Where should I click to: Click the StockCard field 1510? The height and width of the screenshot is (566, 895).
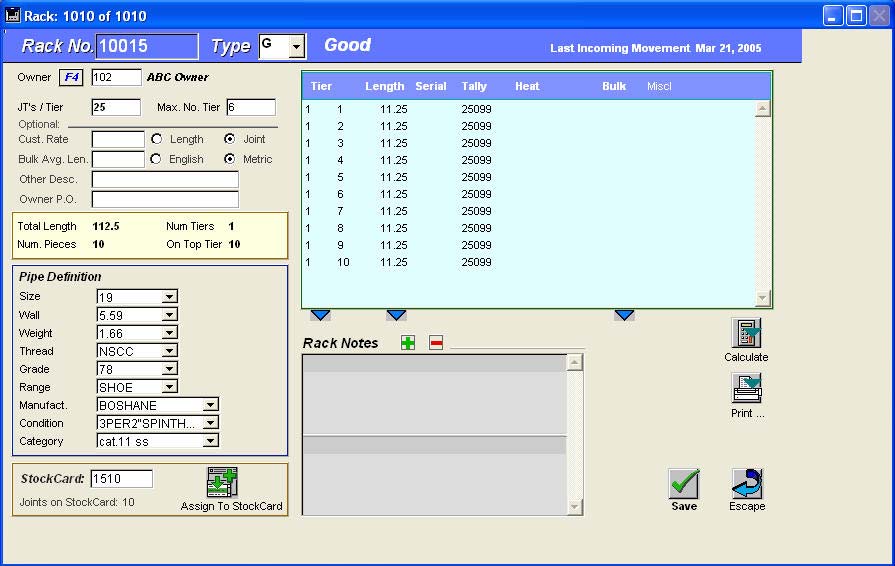[122, 479]
